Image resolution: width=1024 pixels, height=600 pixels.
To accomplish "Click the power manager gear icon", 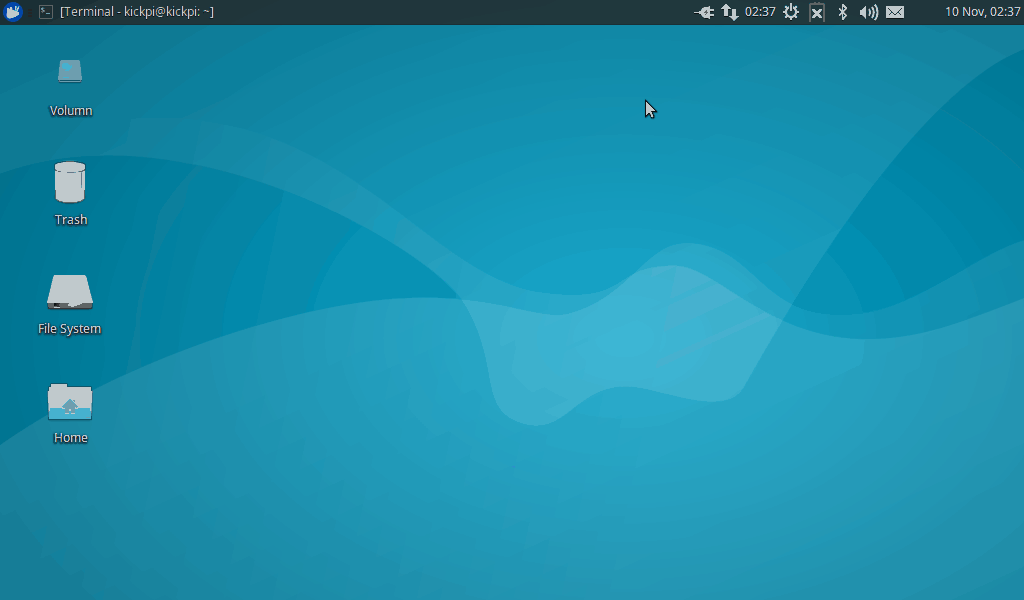I will coord(791,12).
